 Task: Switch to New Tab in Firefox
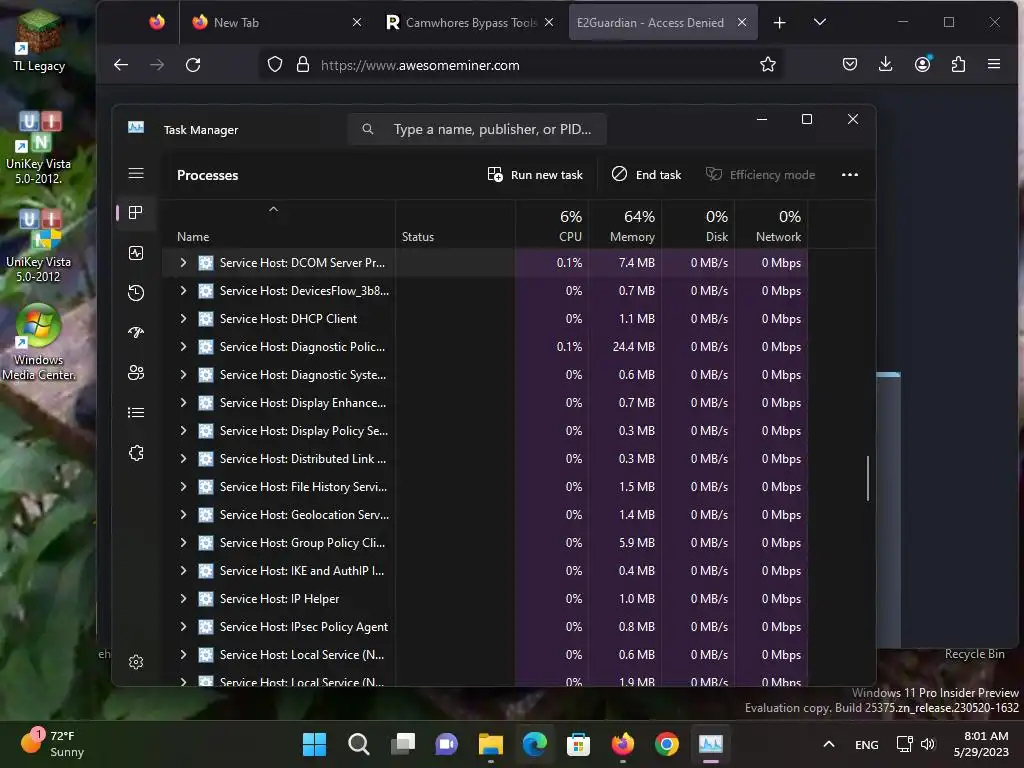[x=277, y=23]
